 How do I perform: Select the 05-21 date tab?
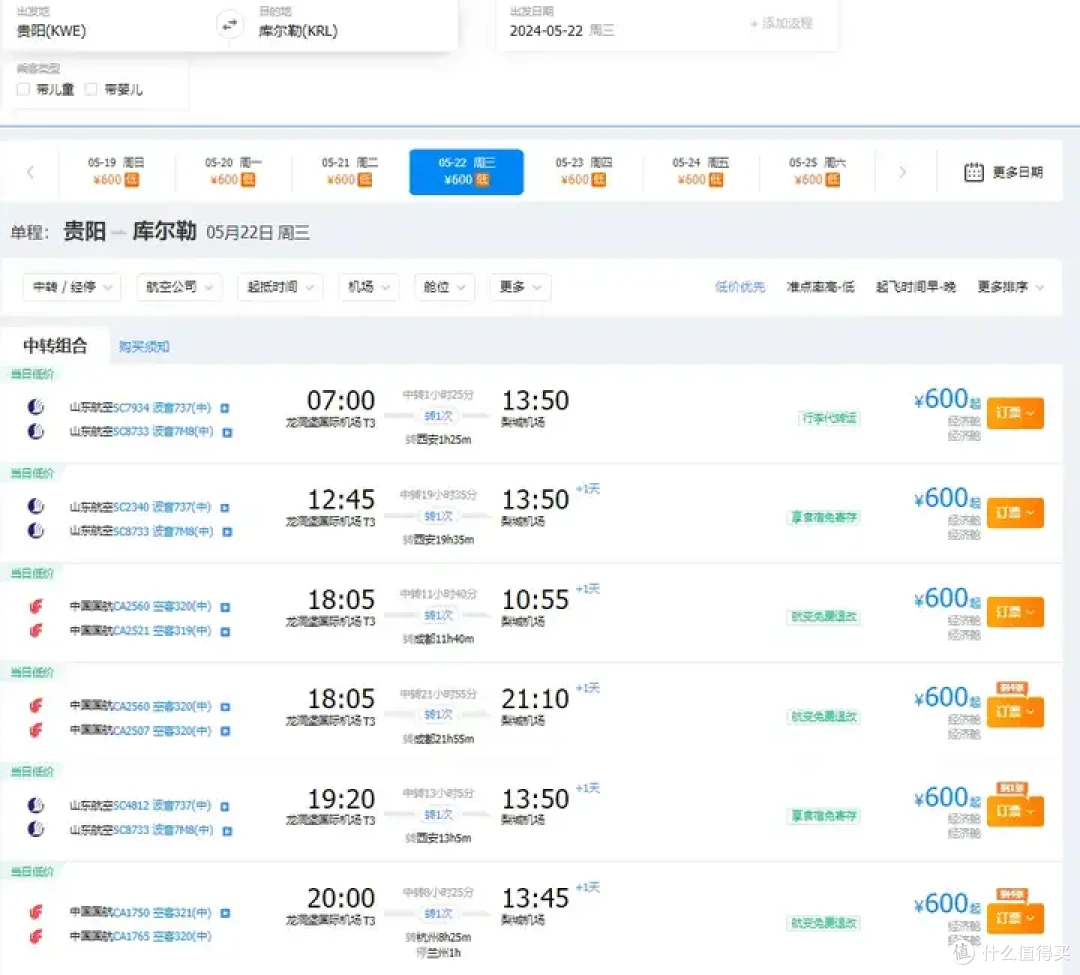click(x=349, y=171)
